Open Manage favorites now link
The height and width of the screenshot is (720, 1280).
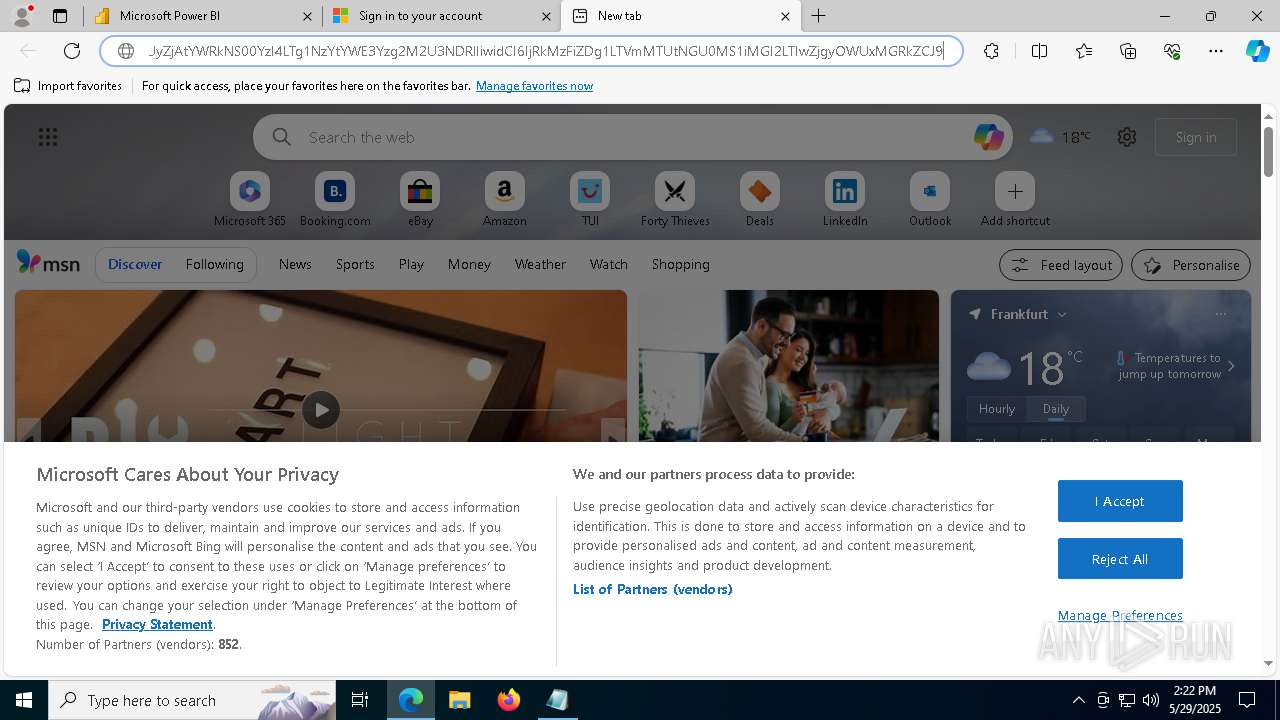tap(534, 86)
